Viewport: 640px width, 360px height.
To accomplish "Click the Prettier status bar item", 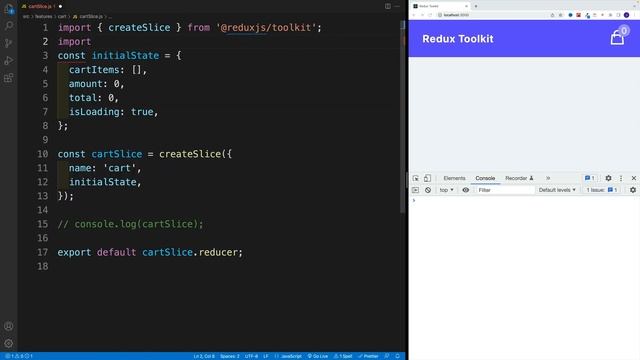I will (368, 356).
